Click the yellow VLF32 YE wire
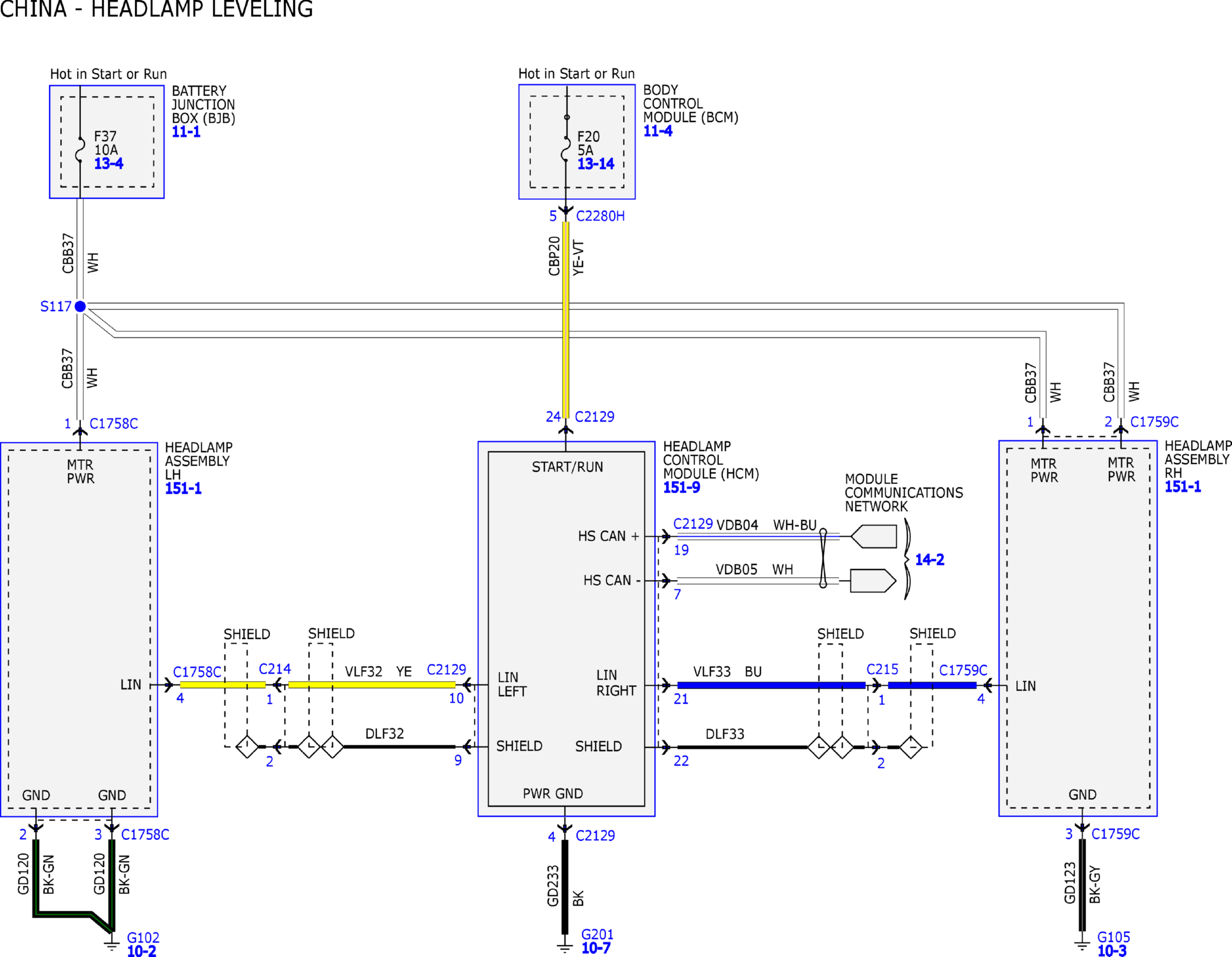The height and width of the screenshot is (957, 1232). pyautogui.click(x=372, y=685)
